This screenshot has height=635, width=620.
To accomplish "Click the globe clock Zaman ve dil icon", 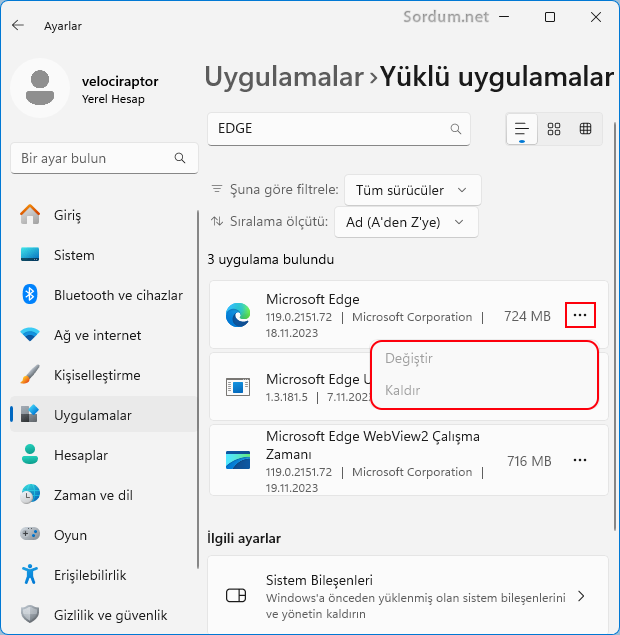I will coord(30,494).
